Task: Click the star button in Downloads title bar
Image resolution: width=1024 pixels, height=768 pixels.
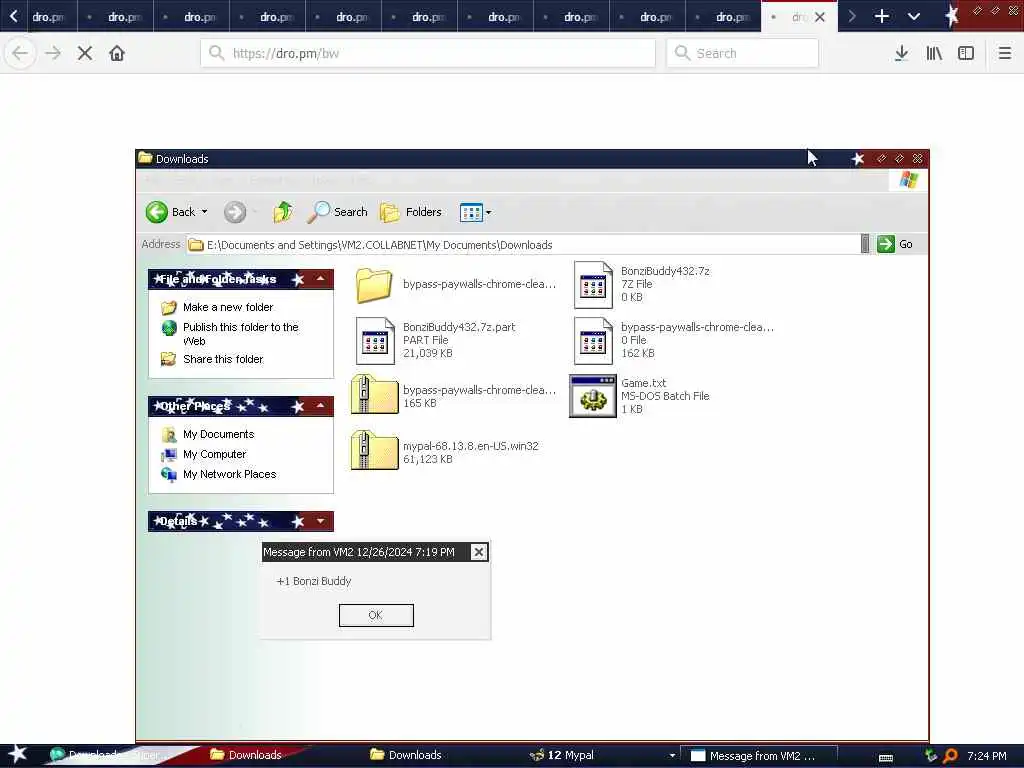Action: click(x=857, y=159)
